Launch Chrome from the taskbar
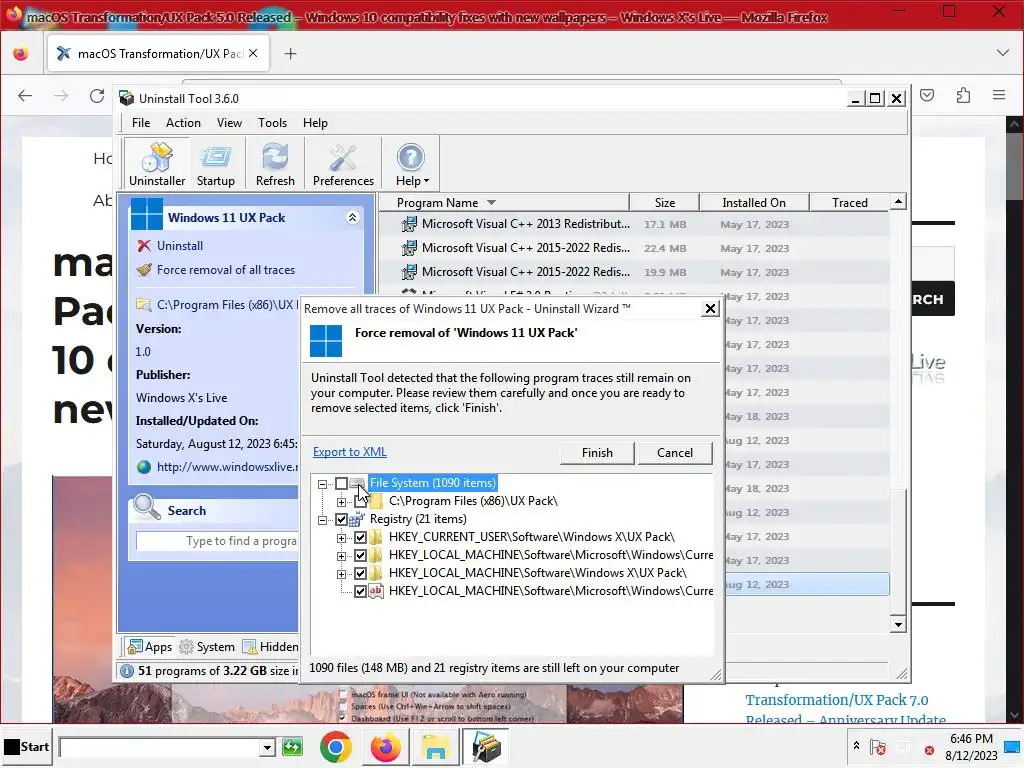This screenshot has height=768, width=1024. click(x=335, y=747)
